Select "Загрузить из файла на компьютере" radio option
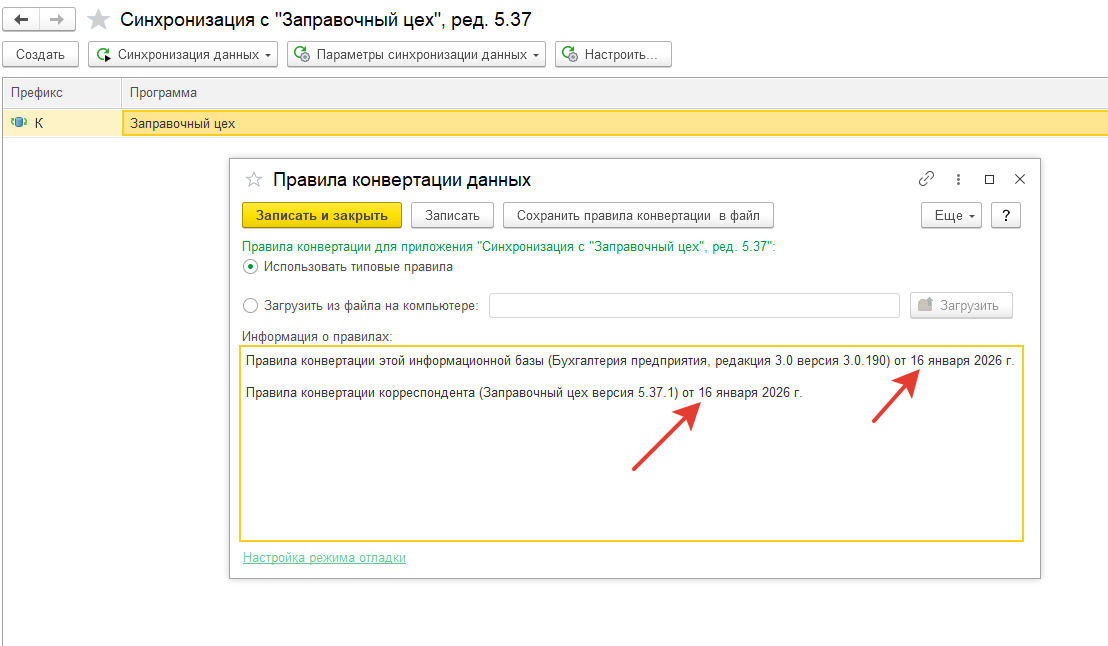Screen dimensions: 1108x646 (x=250, y=305)
